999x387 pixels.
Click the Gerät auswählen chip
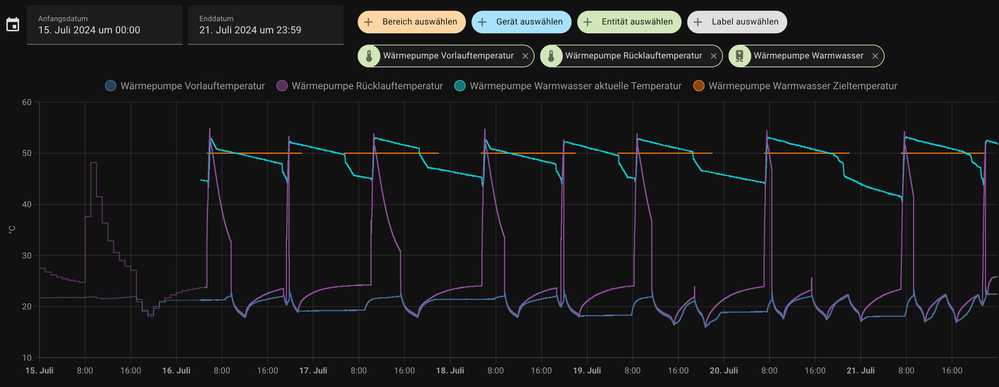[x=521, y=22]
